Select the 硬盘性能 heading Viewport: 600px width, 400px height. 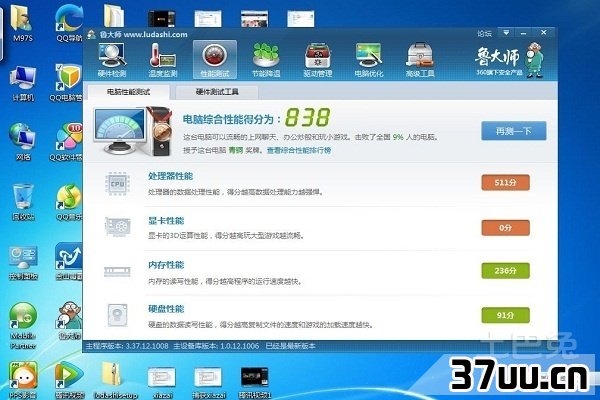[166, 309]
